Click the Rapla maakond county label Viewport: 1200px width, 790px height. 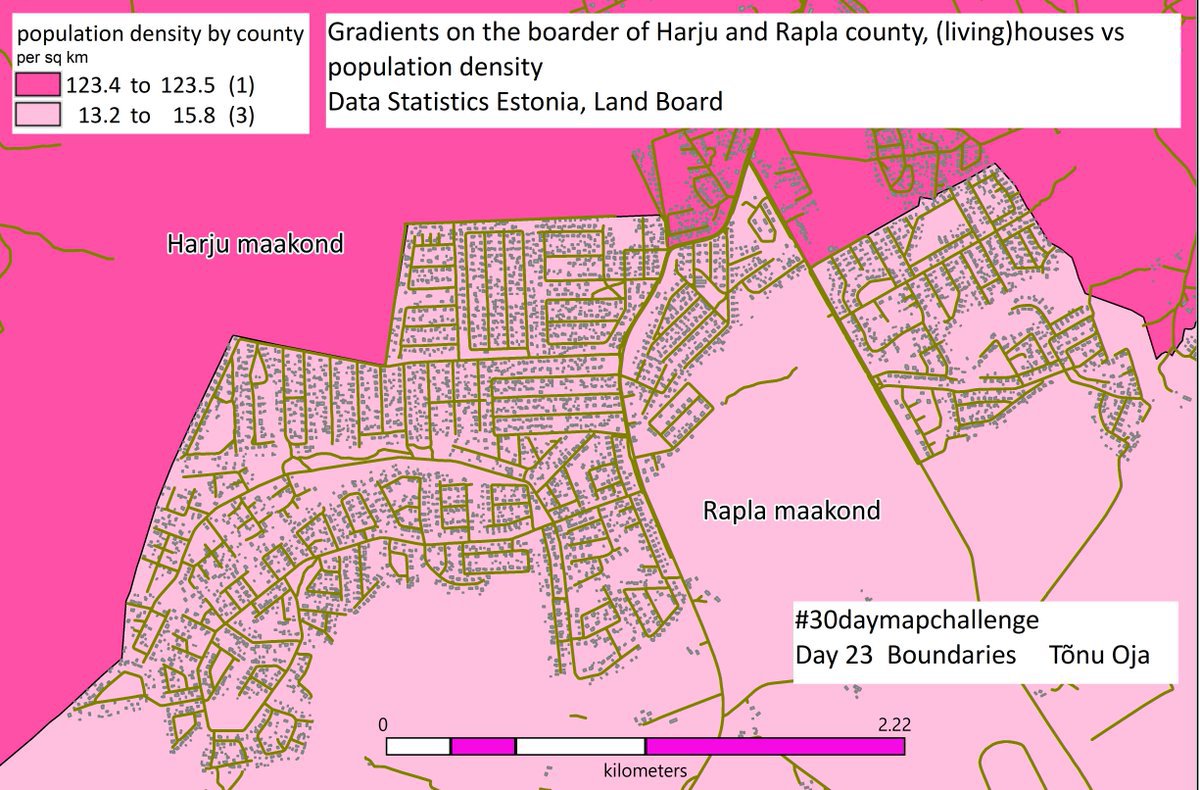790,512
